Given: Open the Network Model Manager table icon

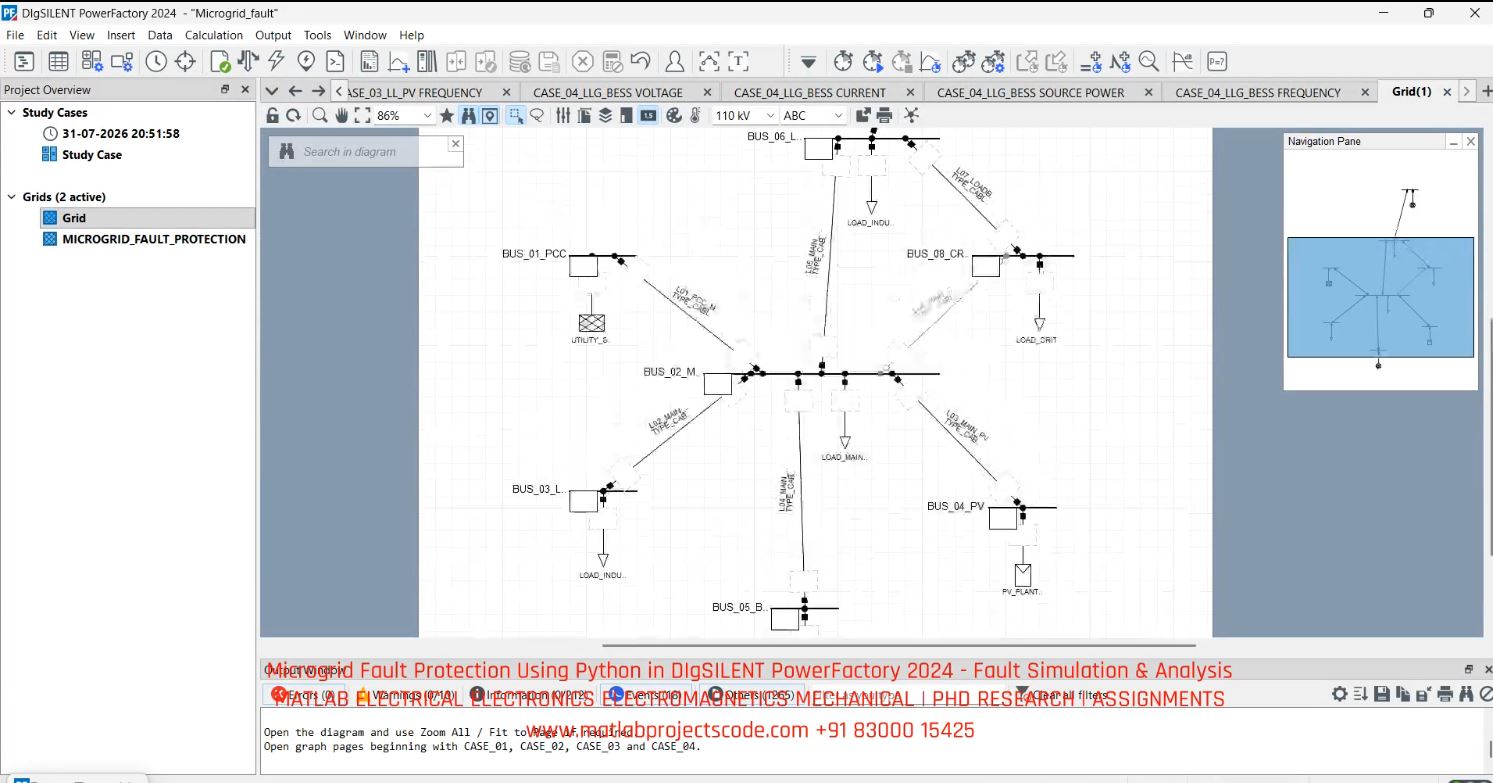Looking at the screenshot, I should click(x=58, y=61).
